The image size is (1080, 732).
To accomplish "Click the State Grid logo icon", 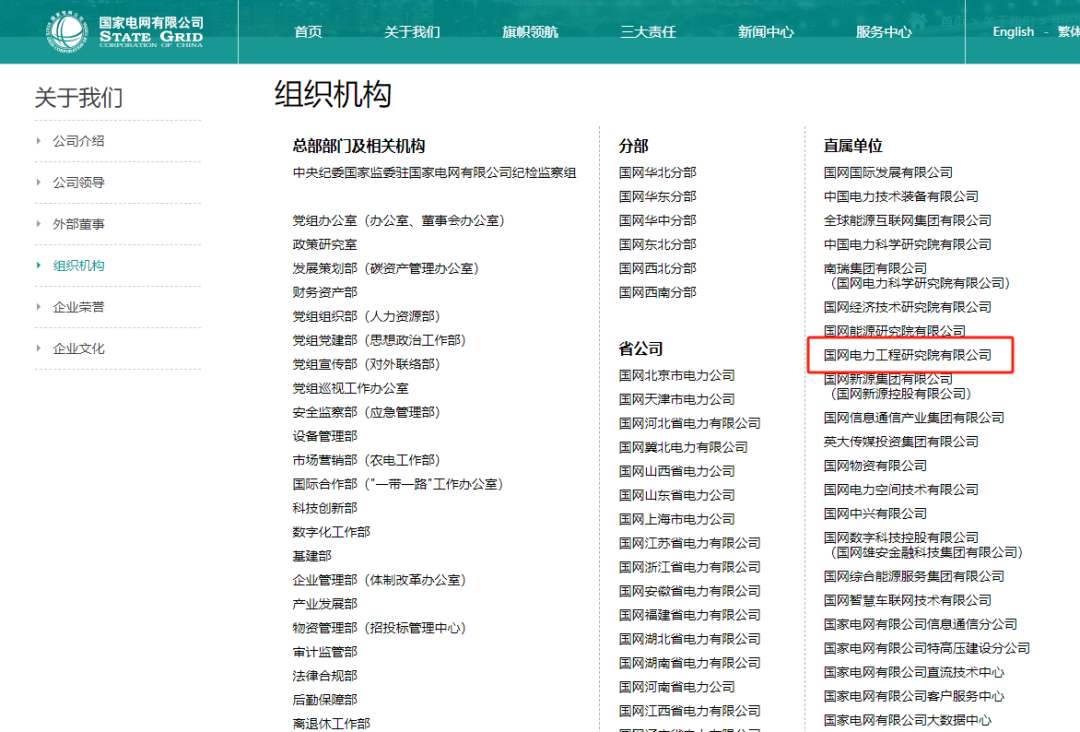I will point(67,31).
